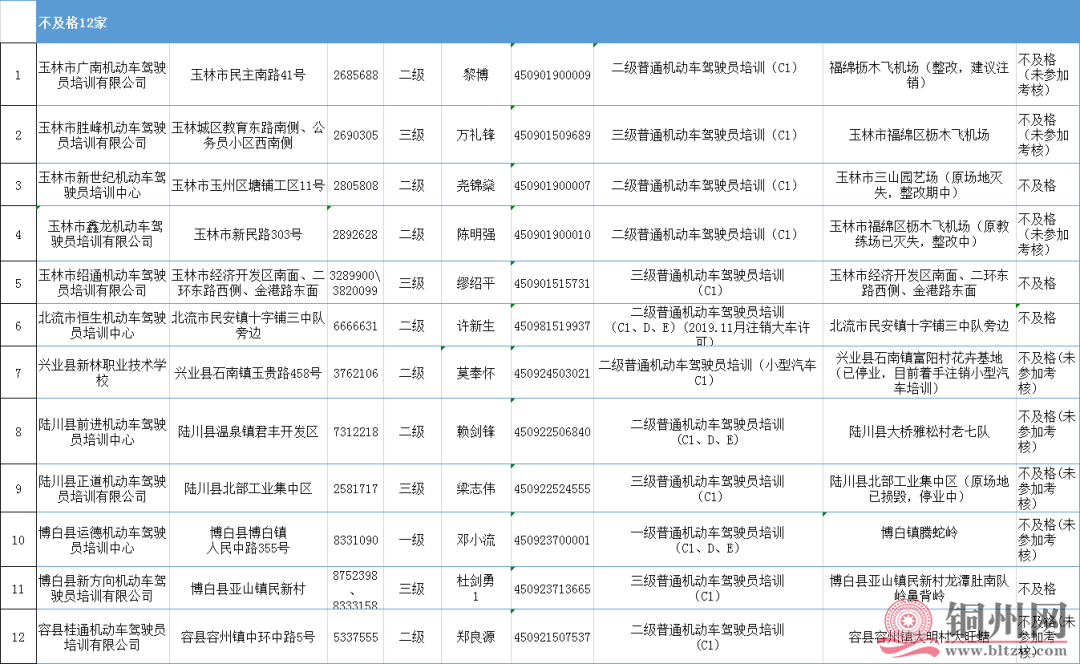Select the 一级 level cell for 邓小流

coord(412,540)
